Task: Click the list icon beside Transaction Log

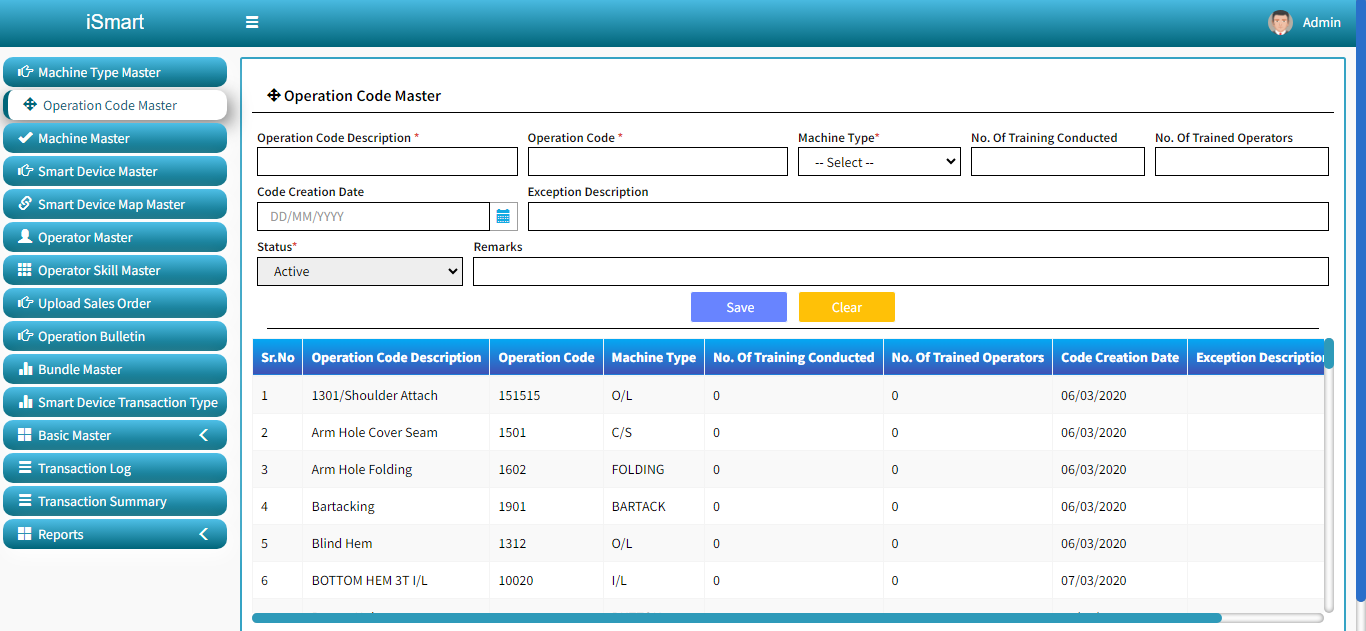Action: tap(25, 468)
